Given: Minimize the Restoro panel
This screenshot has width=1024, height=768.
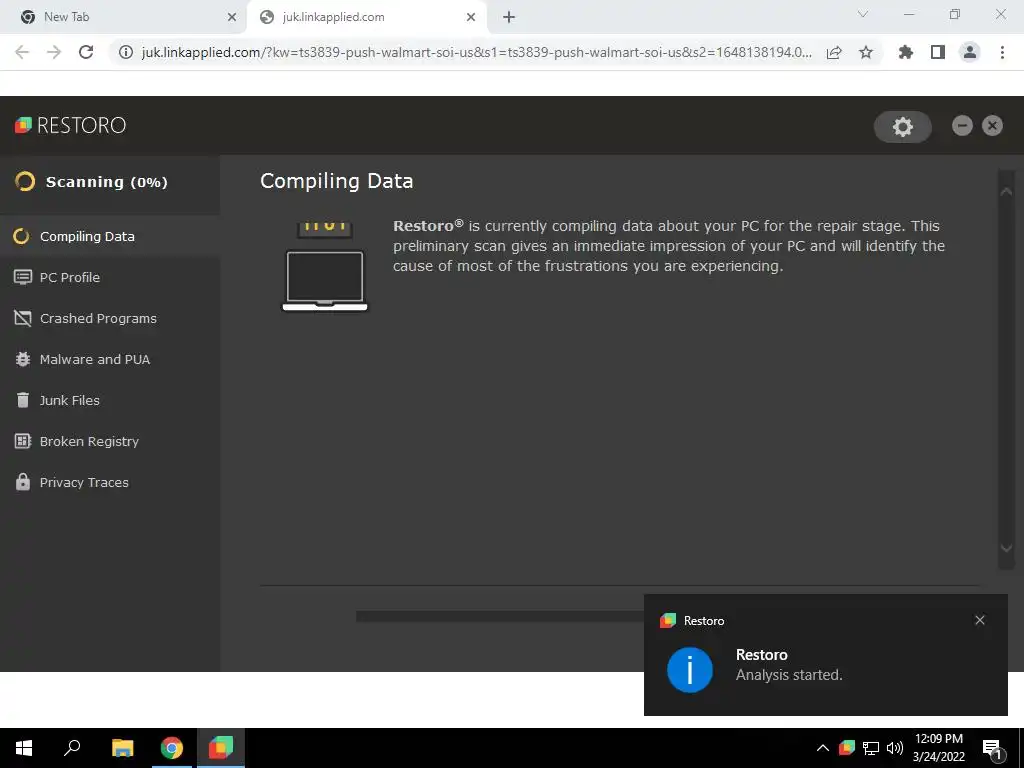Looking at the screenshot, I should pyautogui.click(x=962, y=125).
